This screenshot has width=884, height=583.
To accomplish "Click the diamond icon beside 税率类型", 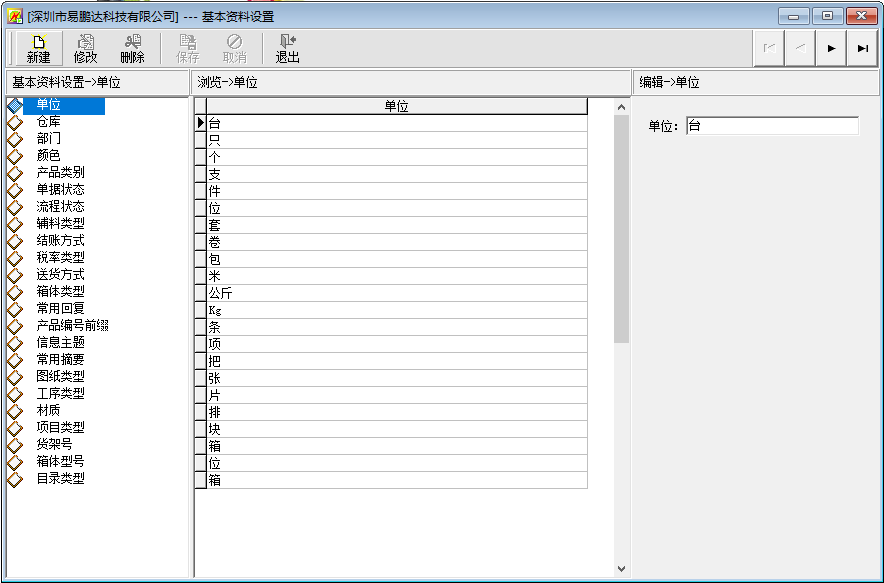I will coord(15,258).
